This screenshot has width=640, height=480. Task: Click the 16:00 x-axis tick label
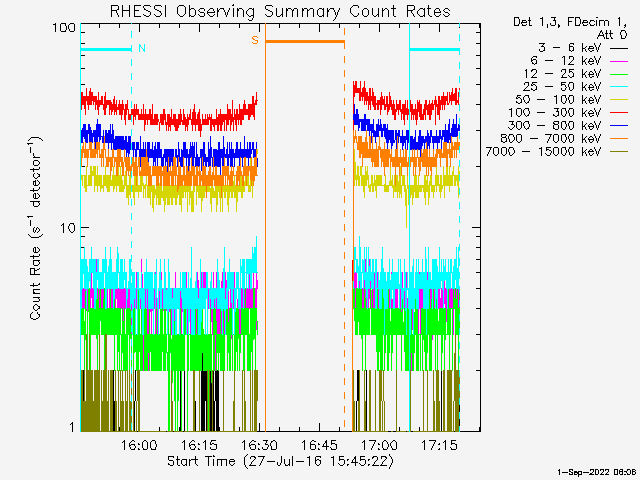139,445
